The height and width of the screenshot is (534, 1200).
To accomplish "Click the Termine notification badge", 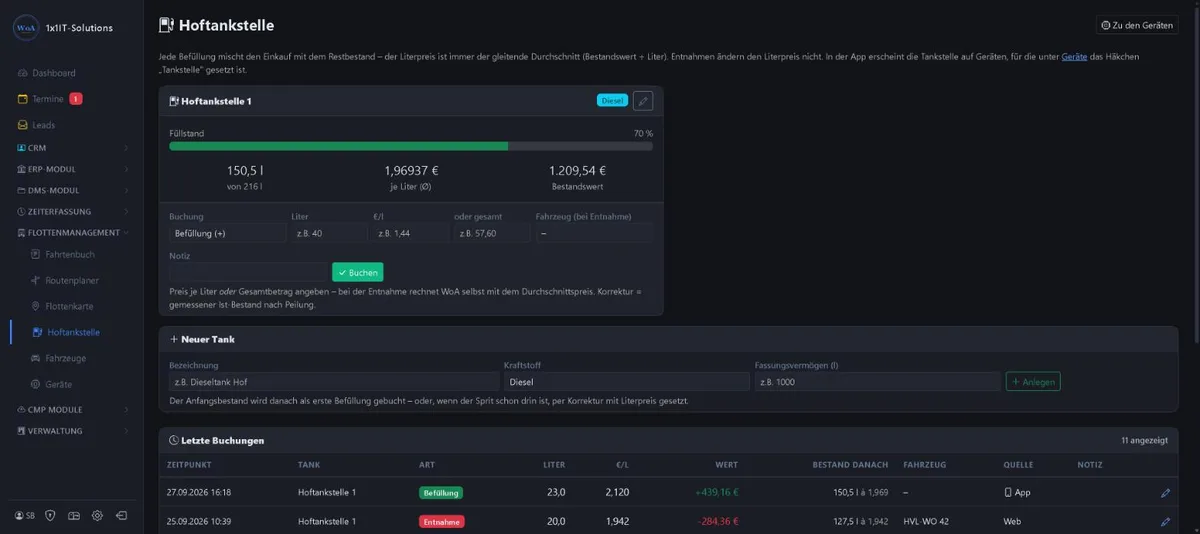I will point(76,99).
